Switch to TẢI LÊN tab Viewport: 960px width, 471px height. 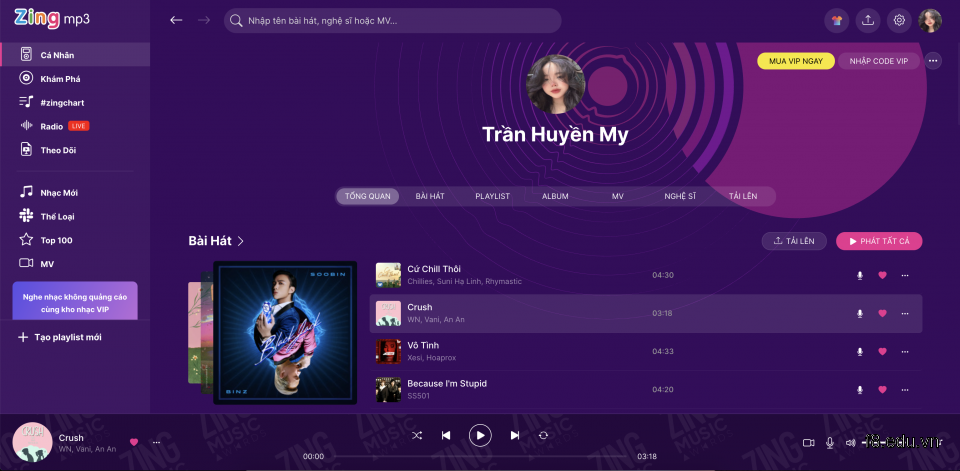(743, 197)
